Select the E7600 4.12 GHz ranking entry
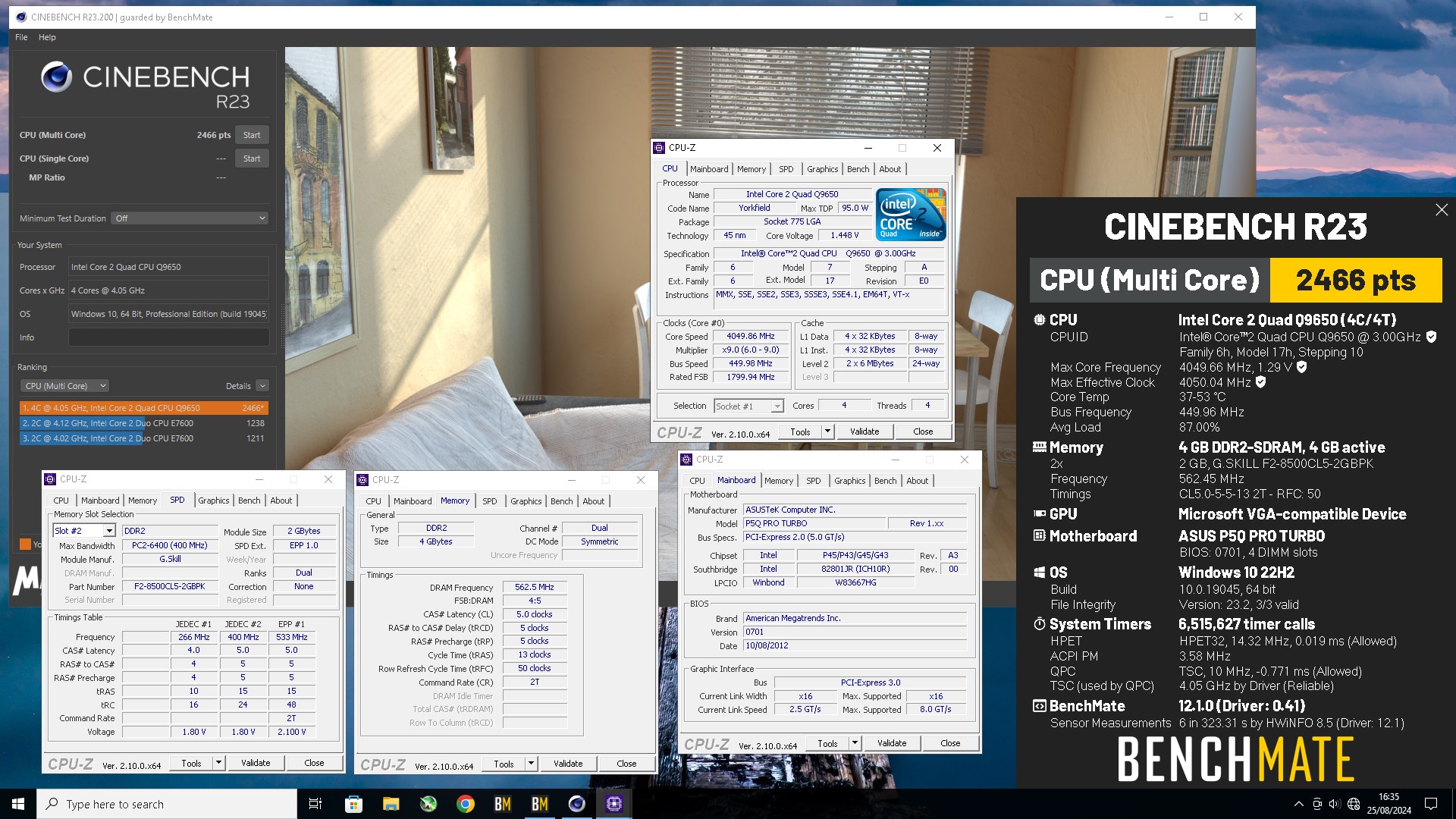The height and width of the screenshot is (819, 1456). (144, 423)
